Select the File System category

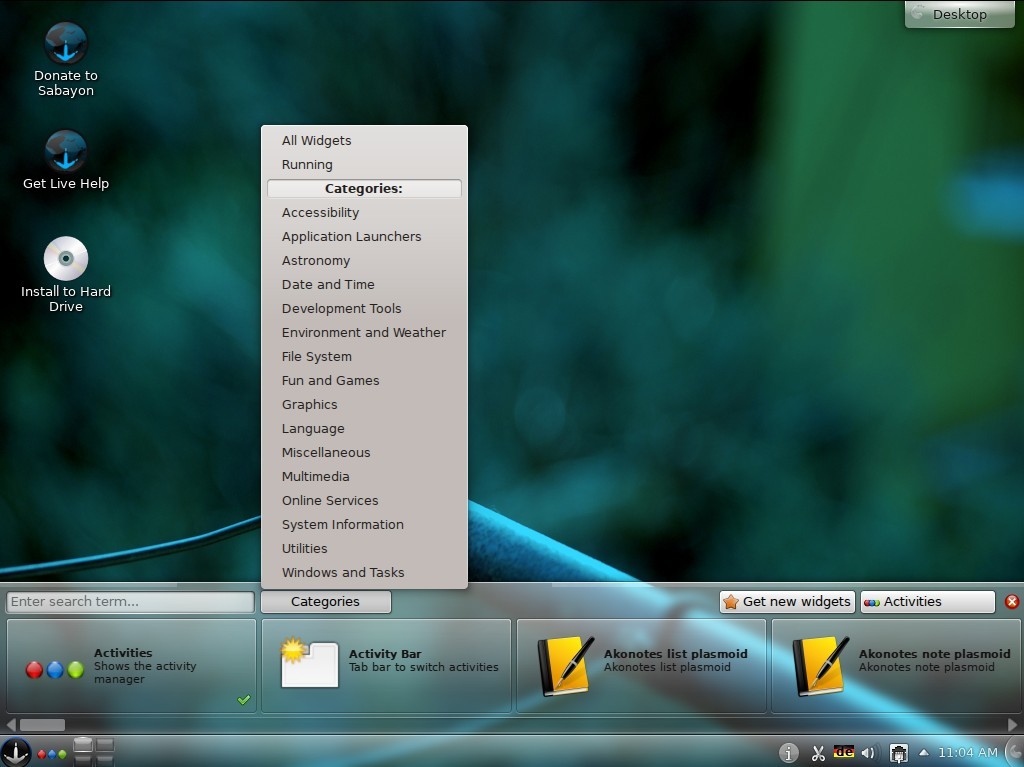pyautogui.click(x=364, y=357)
